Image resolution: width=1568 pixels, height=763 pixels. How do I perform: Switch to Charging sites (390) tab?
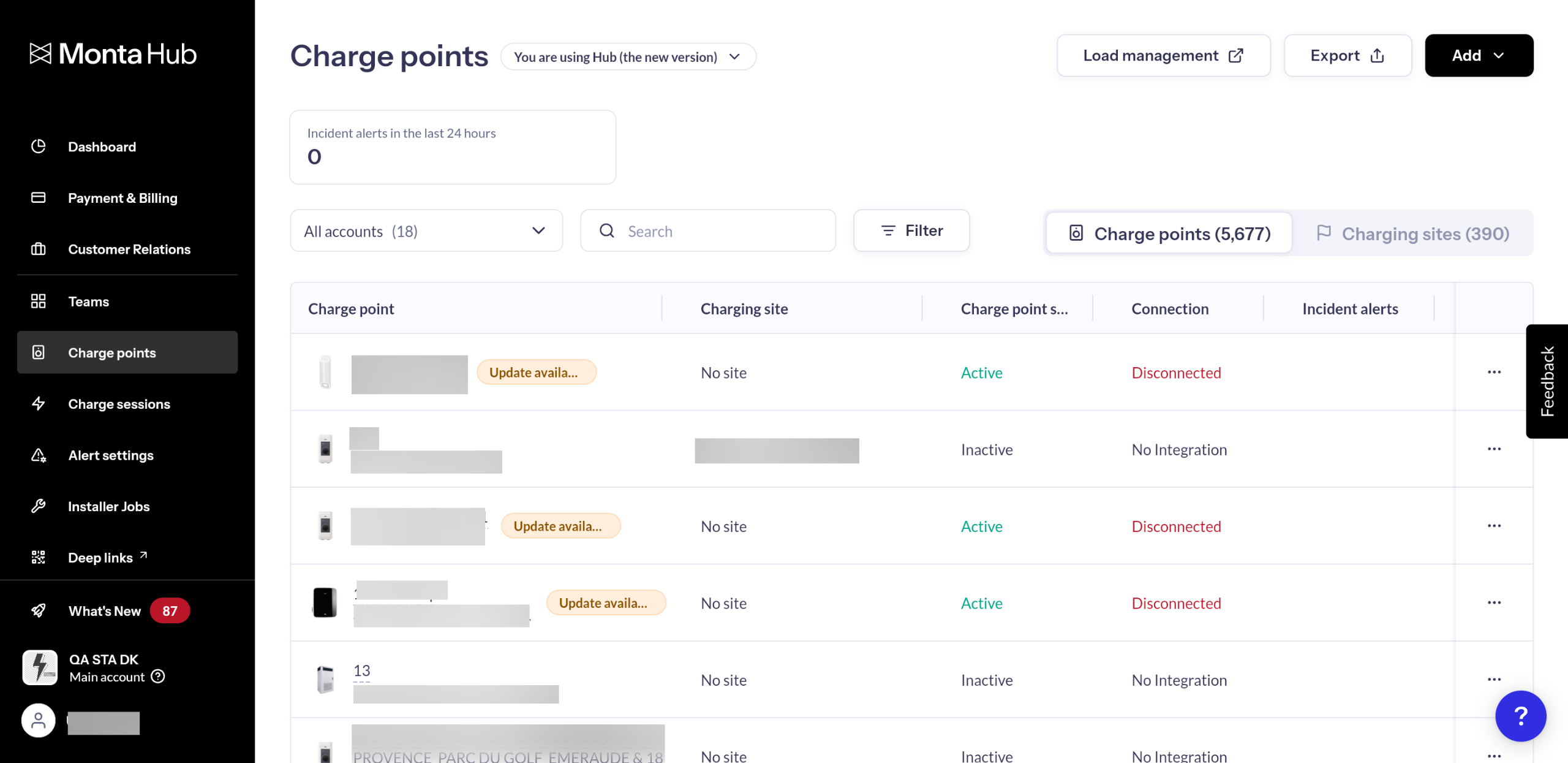(x=1412, y=233)
